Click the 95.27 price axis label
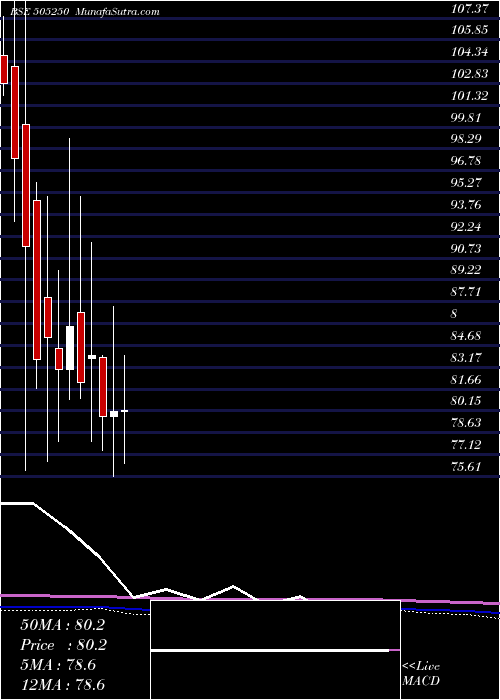Image resolution: width=500 pixels, height=700 pixels. [467, 183]
